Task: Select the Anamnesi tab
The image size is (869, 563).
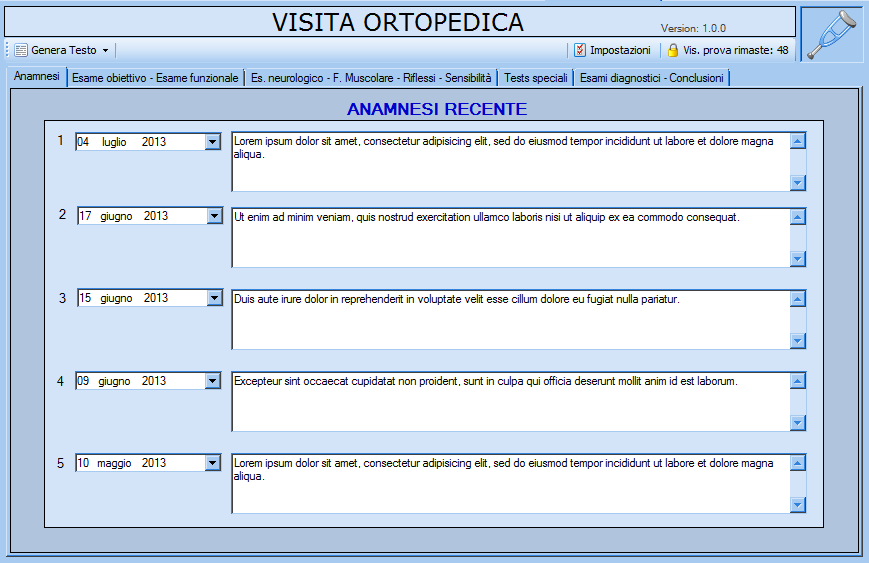Action: tap(37, 76)
